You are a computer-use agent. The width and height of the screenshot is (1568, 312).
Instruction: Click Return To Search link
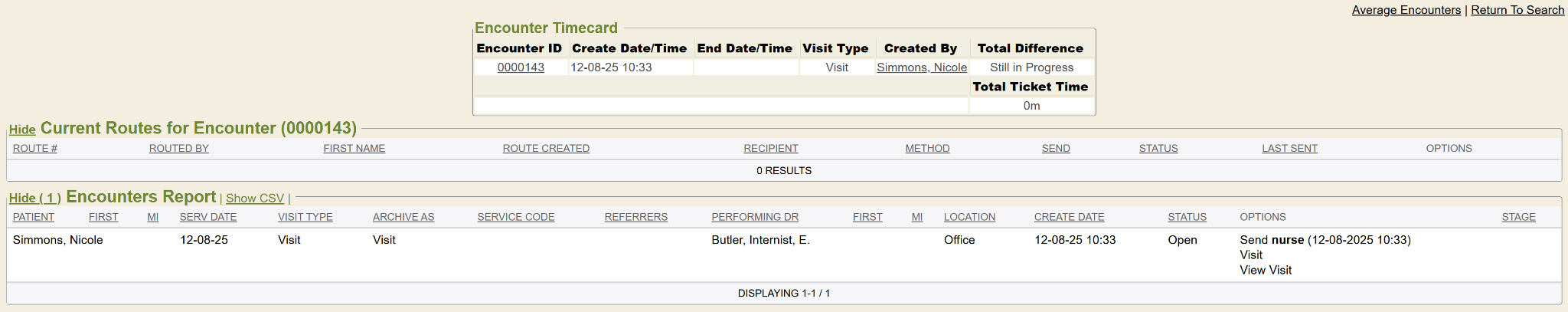pos(1517,10)
